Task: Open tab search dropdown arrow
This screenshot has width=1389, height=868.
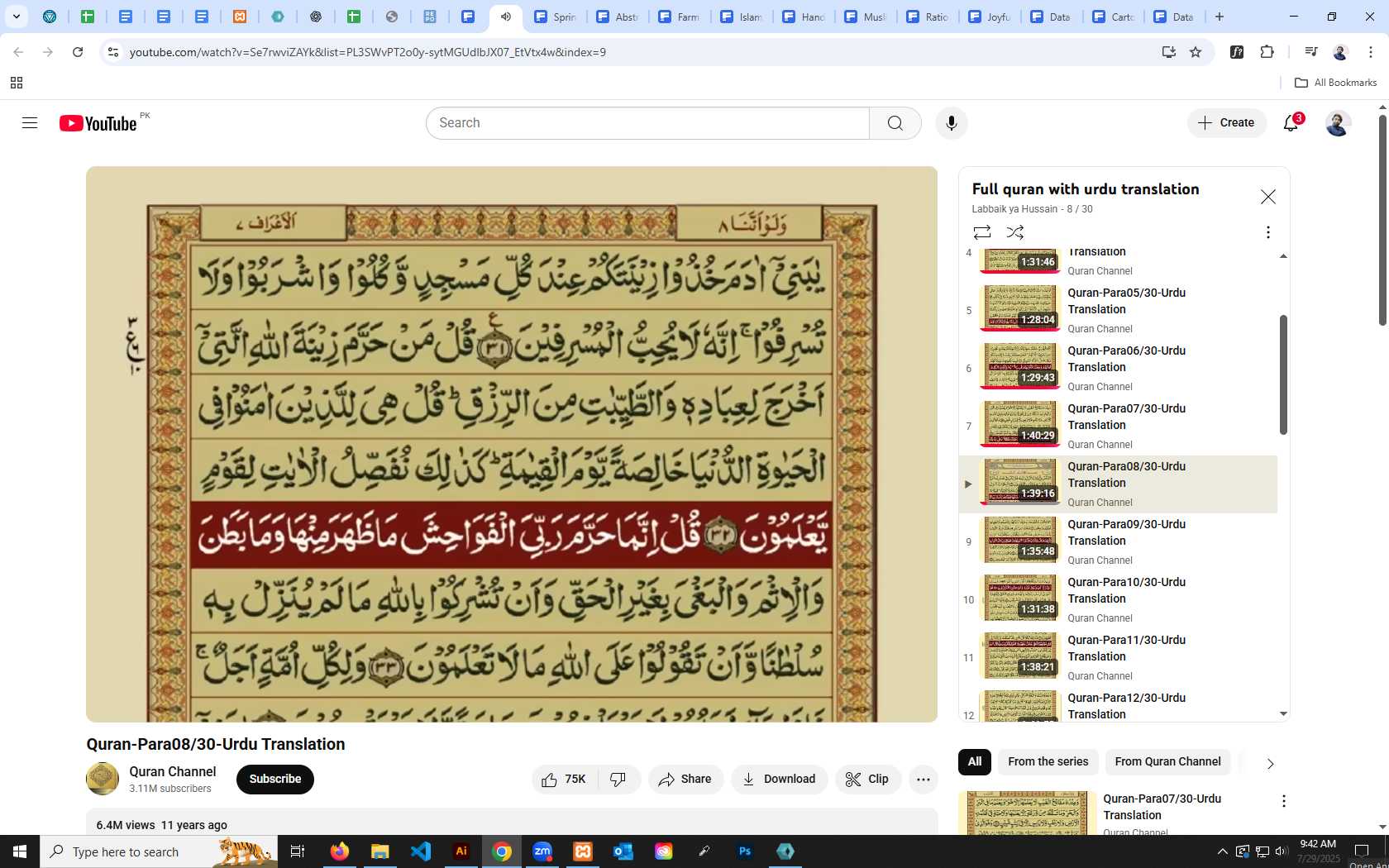Action: (x=16, y=17)
